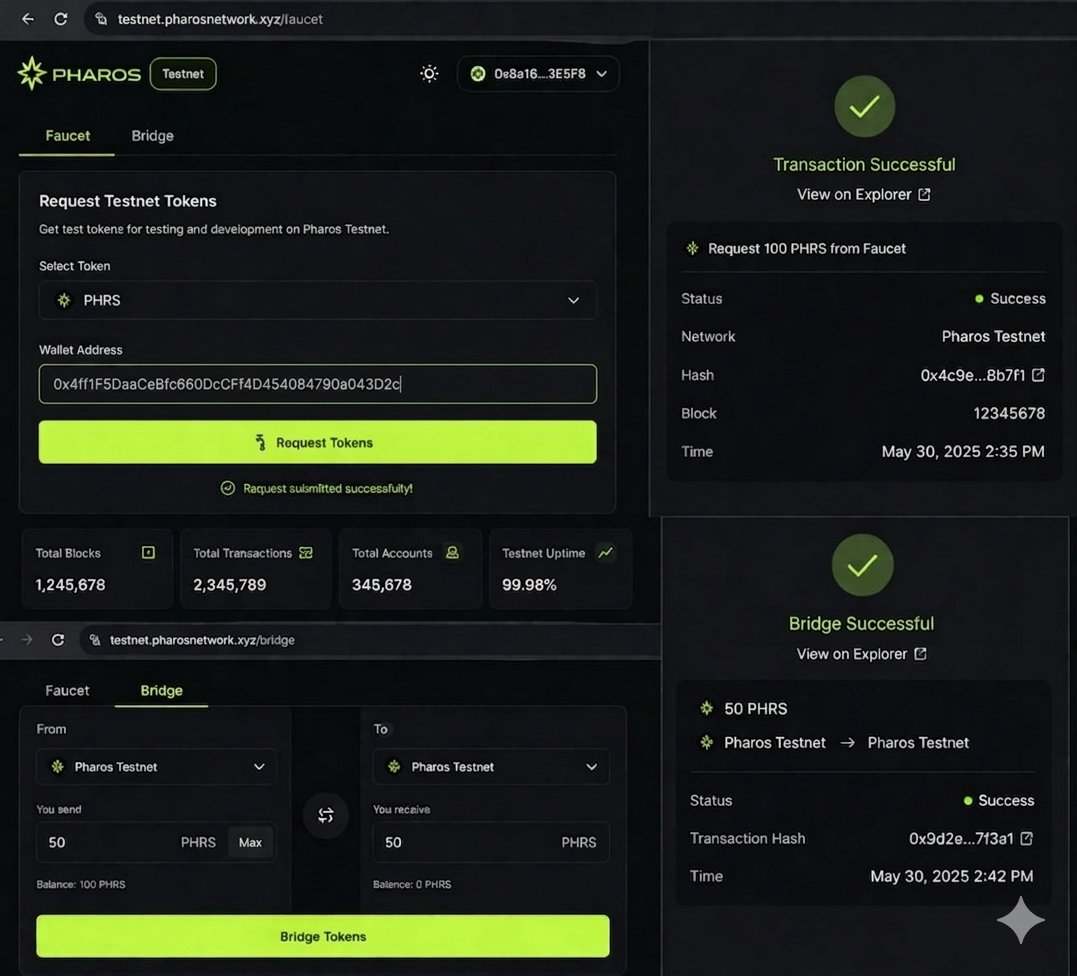Click the Balance: 100 PHRS text
This screenshot has width=1077, height=976.
[81, 884]
